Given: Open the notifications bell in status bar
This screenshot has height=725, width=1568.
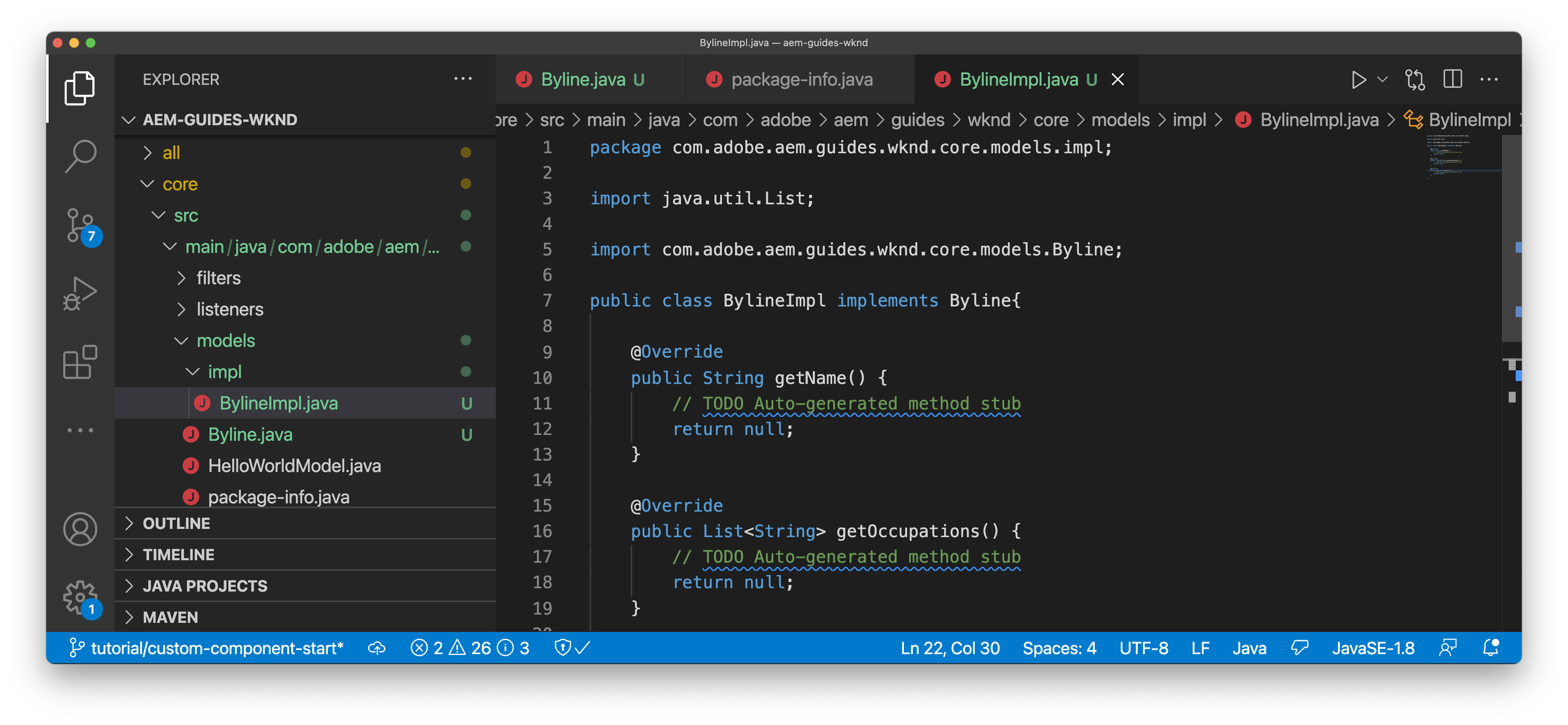Looking at the screenshot, I should pyautogui.click(x=1491, y=648).
